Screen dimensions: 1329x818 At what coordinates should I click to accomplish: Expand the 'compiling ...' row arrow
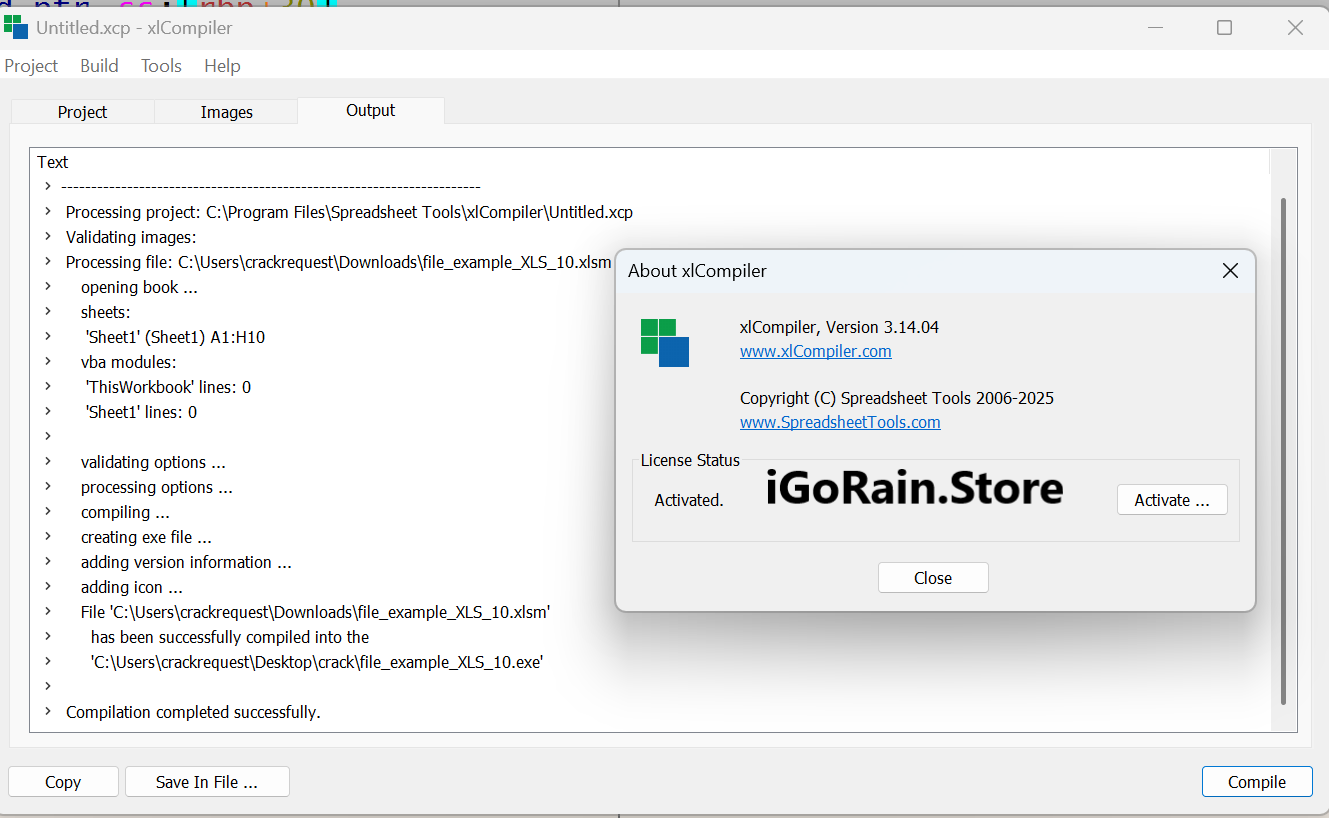(48, 512)
